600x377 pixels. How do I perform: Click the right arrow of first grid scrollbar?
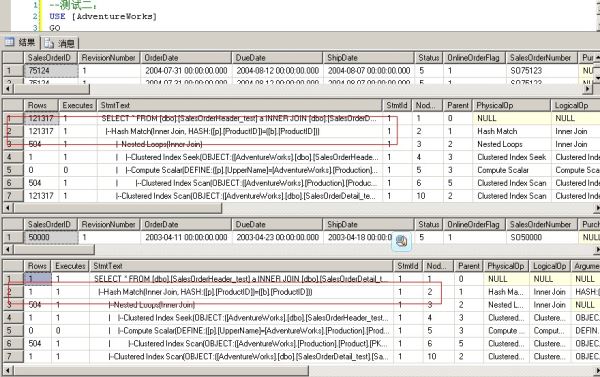[x=588, y=89]
